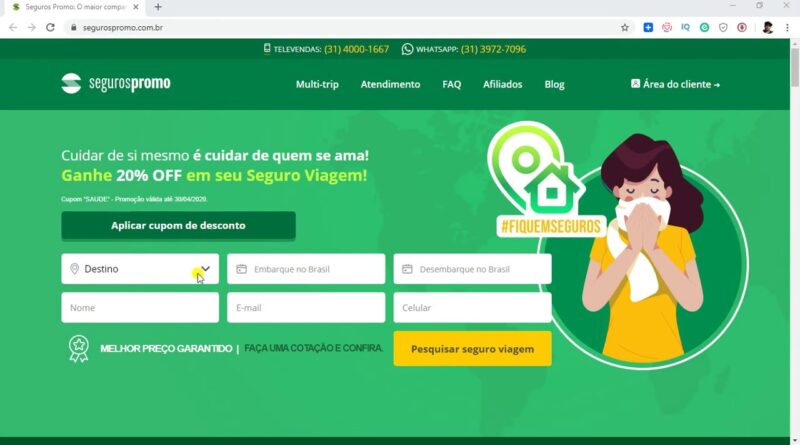Click the IQ extension icon
Viewport: 800px width, 445px height.
click(685, 28)
